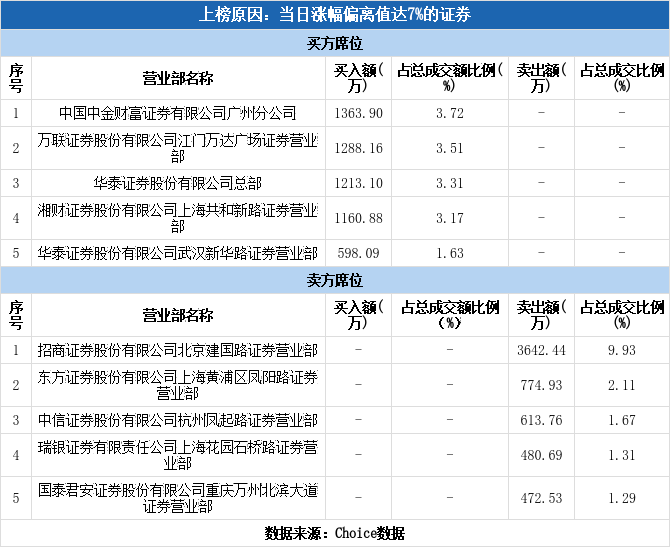Select sell percentage 2.11

point(622,385)
